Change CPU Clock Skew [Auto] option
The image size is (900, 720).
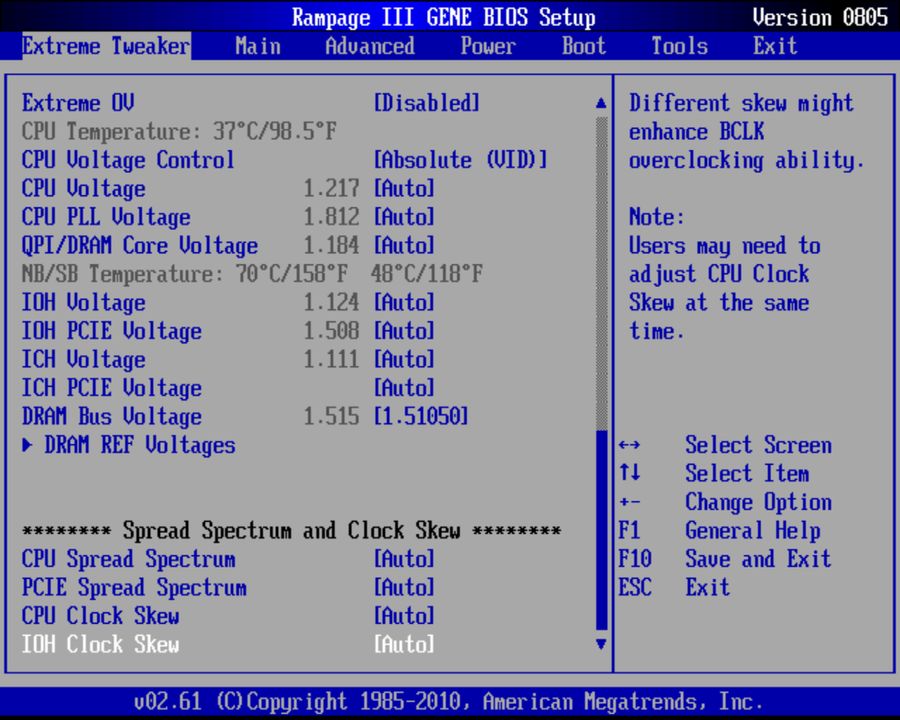(x=404, y=616)
